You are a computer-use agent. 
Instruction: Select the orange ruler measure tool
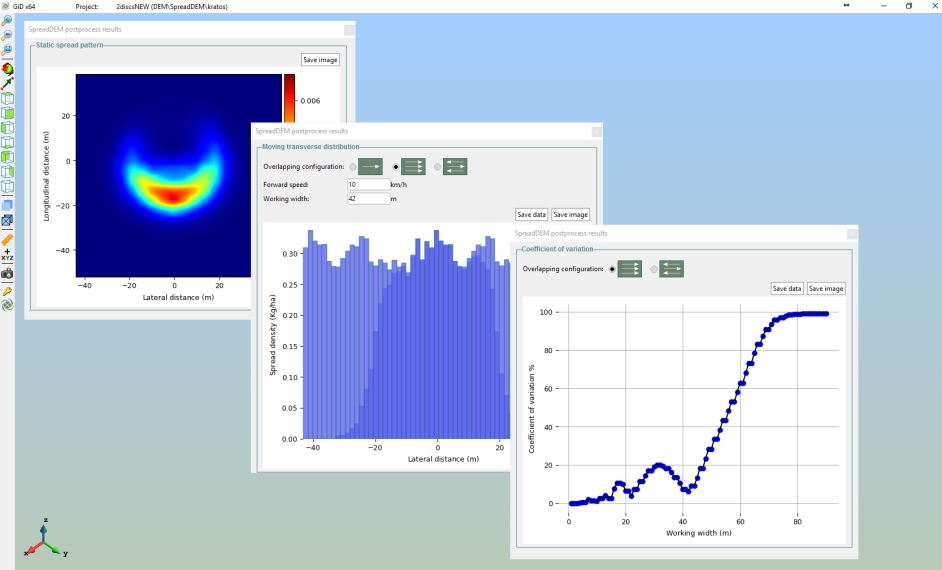coord(7,239)
